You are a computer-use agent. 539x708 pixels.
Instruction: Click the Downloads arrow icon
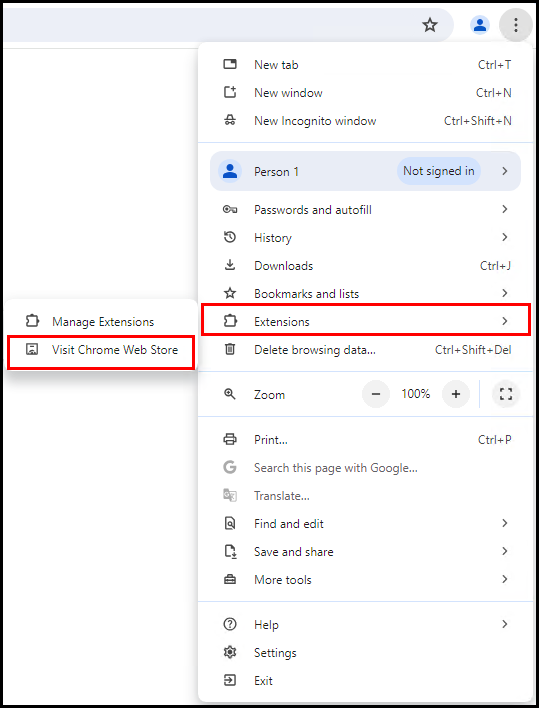(230, 265)
